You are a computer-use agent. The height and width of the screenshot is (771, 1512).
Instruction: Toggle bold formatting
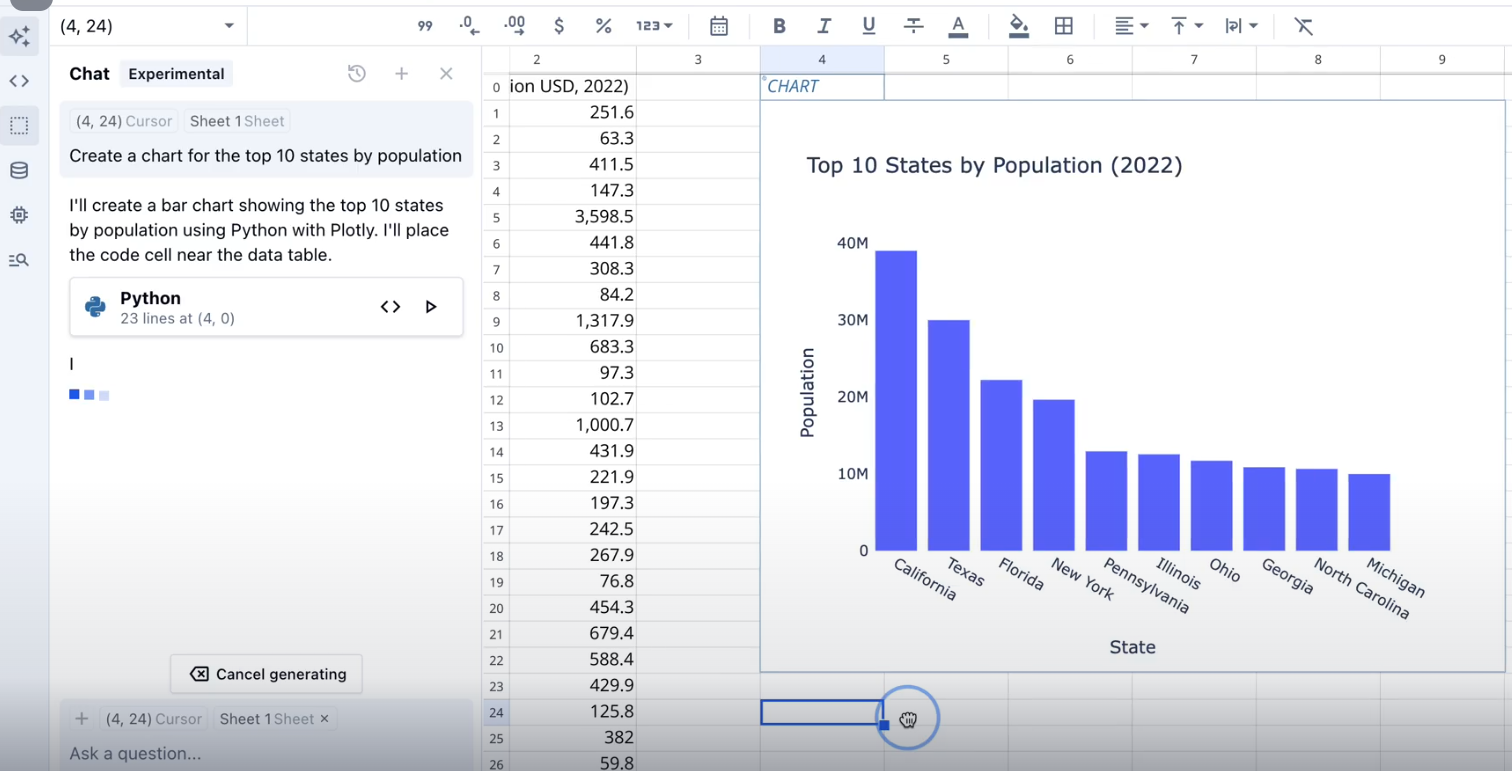point(779,26)
